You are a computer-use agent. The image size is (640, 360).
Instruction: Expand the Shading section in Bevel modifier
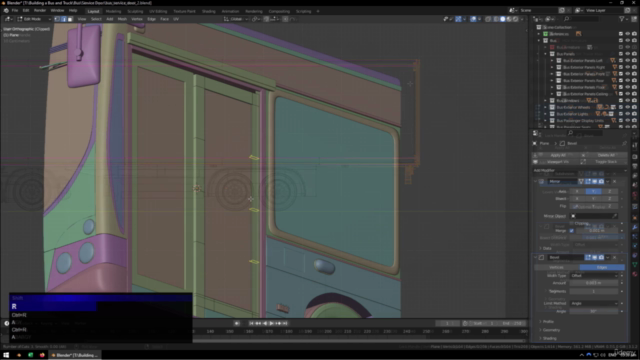tap(549, 338)
